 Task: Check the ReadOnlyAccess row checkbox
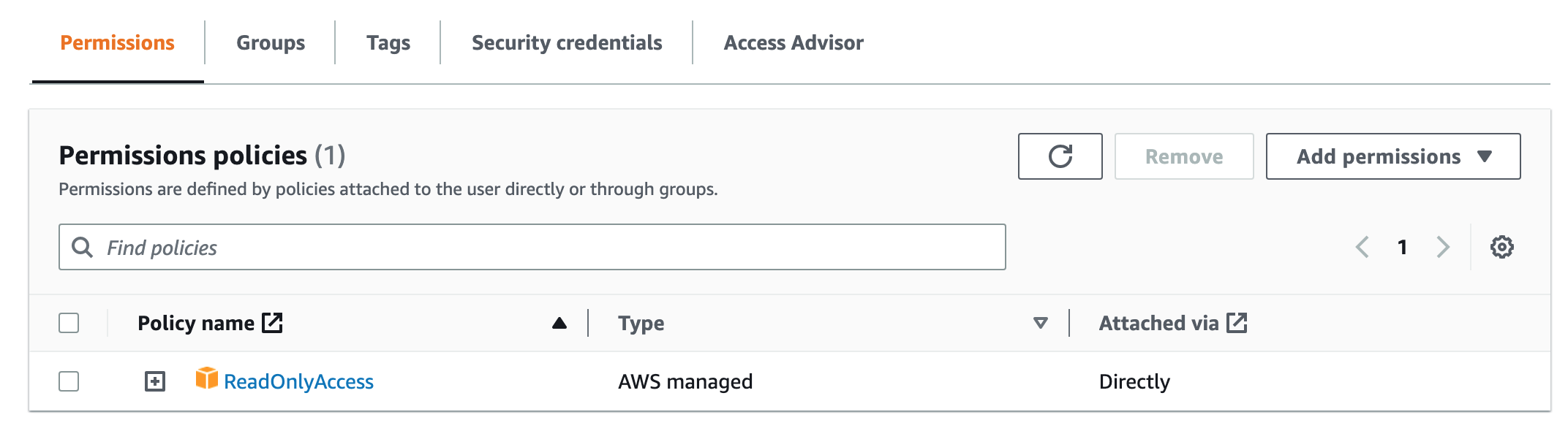pos(69,381)
